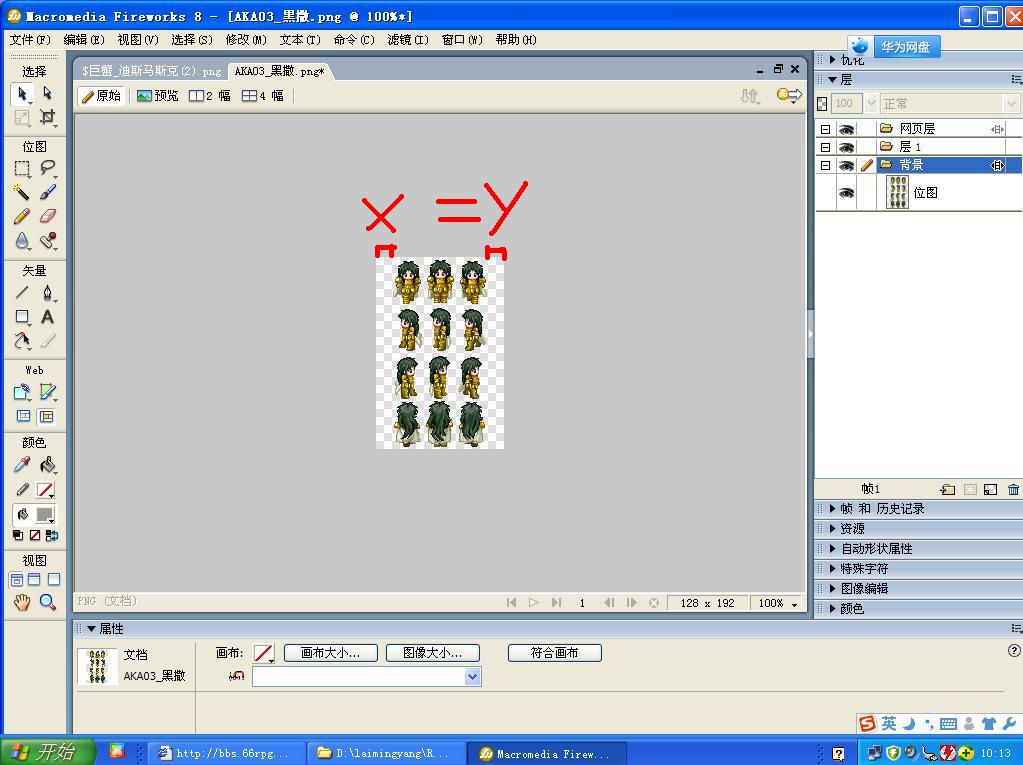Open the 滤镜 menu
Viewport: 1023px width, 765px height.
click(x=408, y=40)
